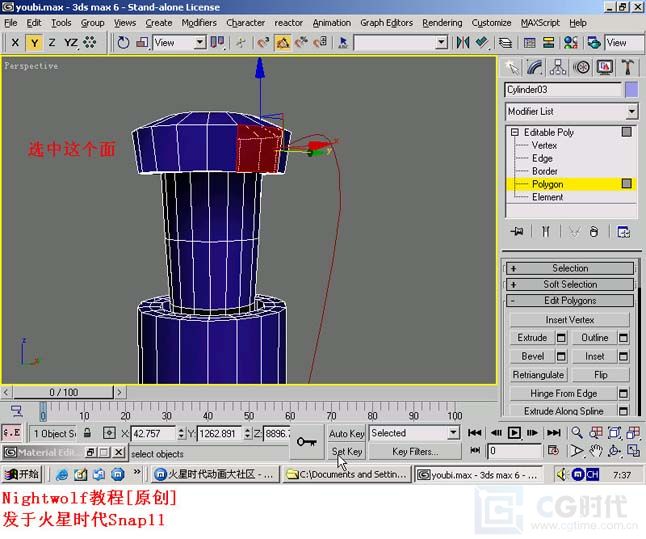
Task: Open the Graph Editors menu
Action: coord(386,23)
